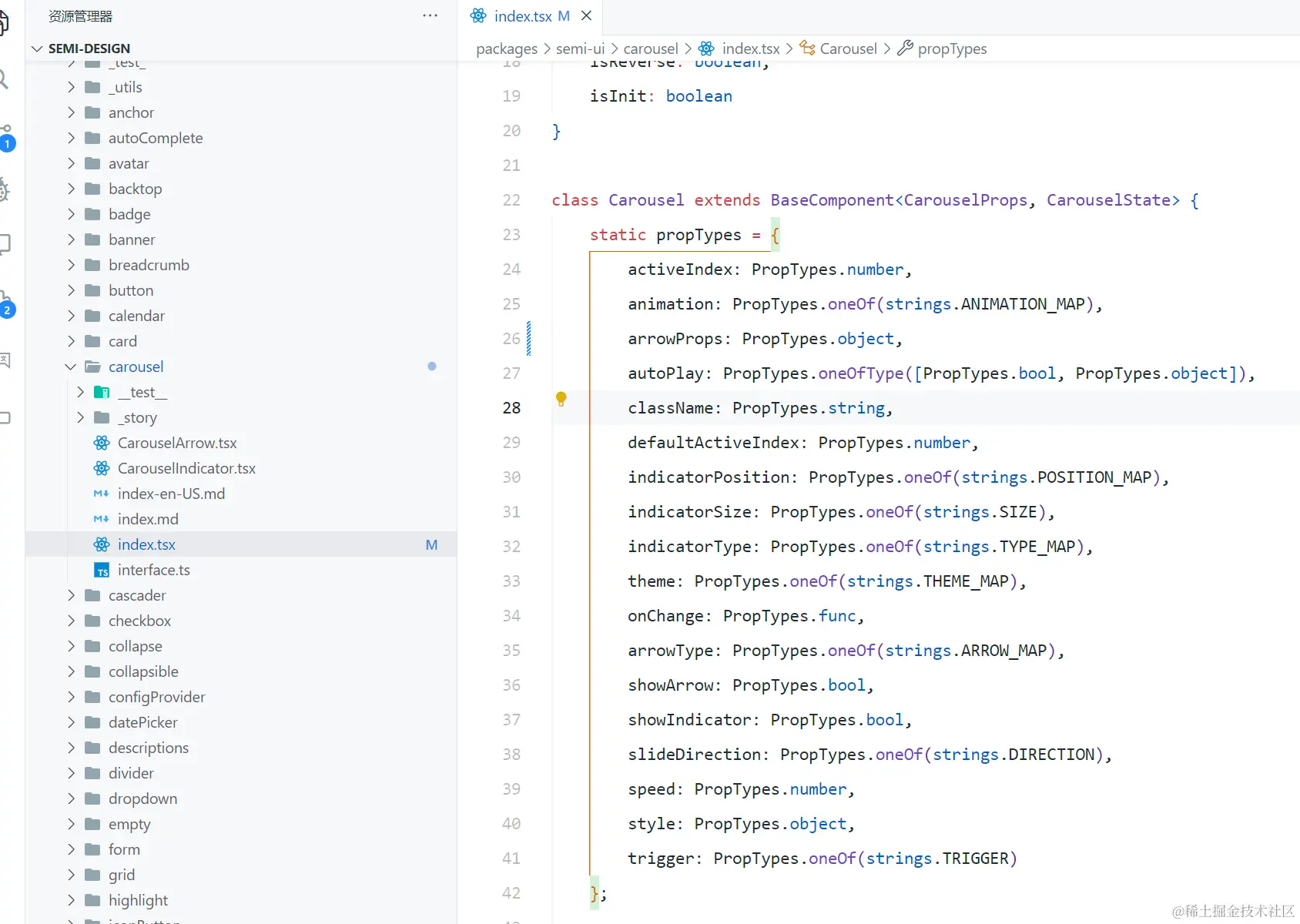Viewport: 1300px width, 924px height.
Task: Click the modified-line gutter marker at line 26
Action: point(528,339)
